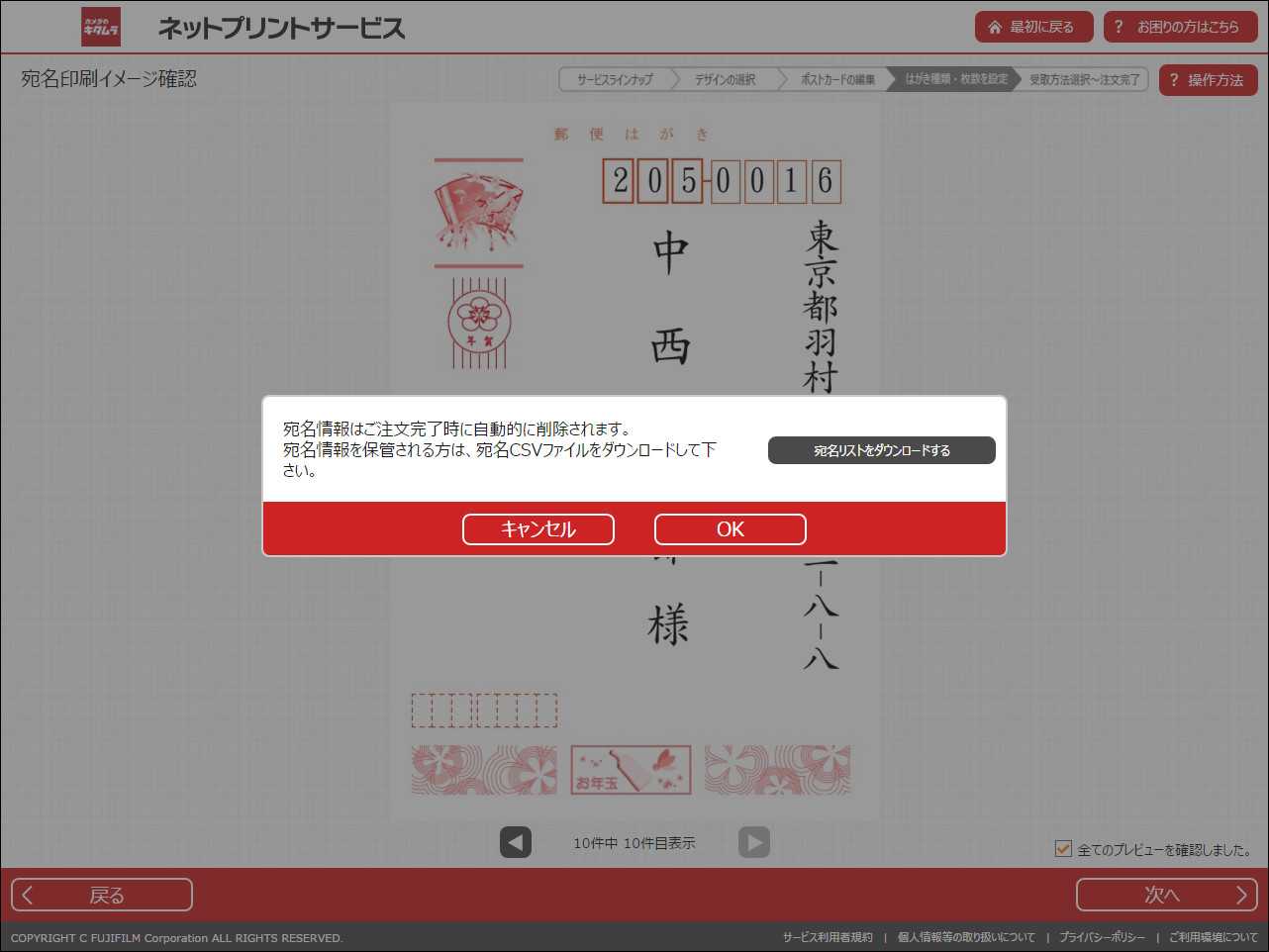
Task: Open the サービス利用者規約 page
Action: coord(829,936)
